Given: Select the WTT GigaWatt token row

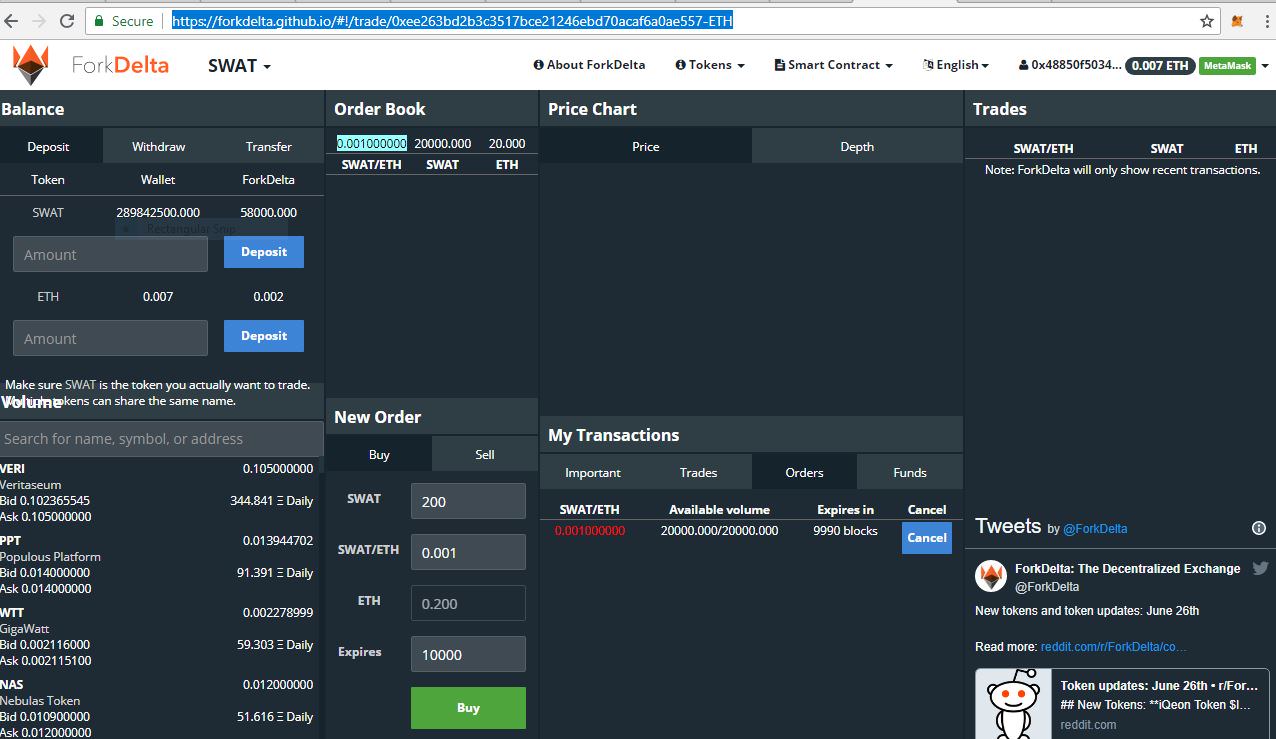Looking at the screenshot, I should [158, 636].
